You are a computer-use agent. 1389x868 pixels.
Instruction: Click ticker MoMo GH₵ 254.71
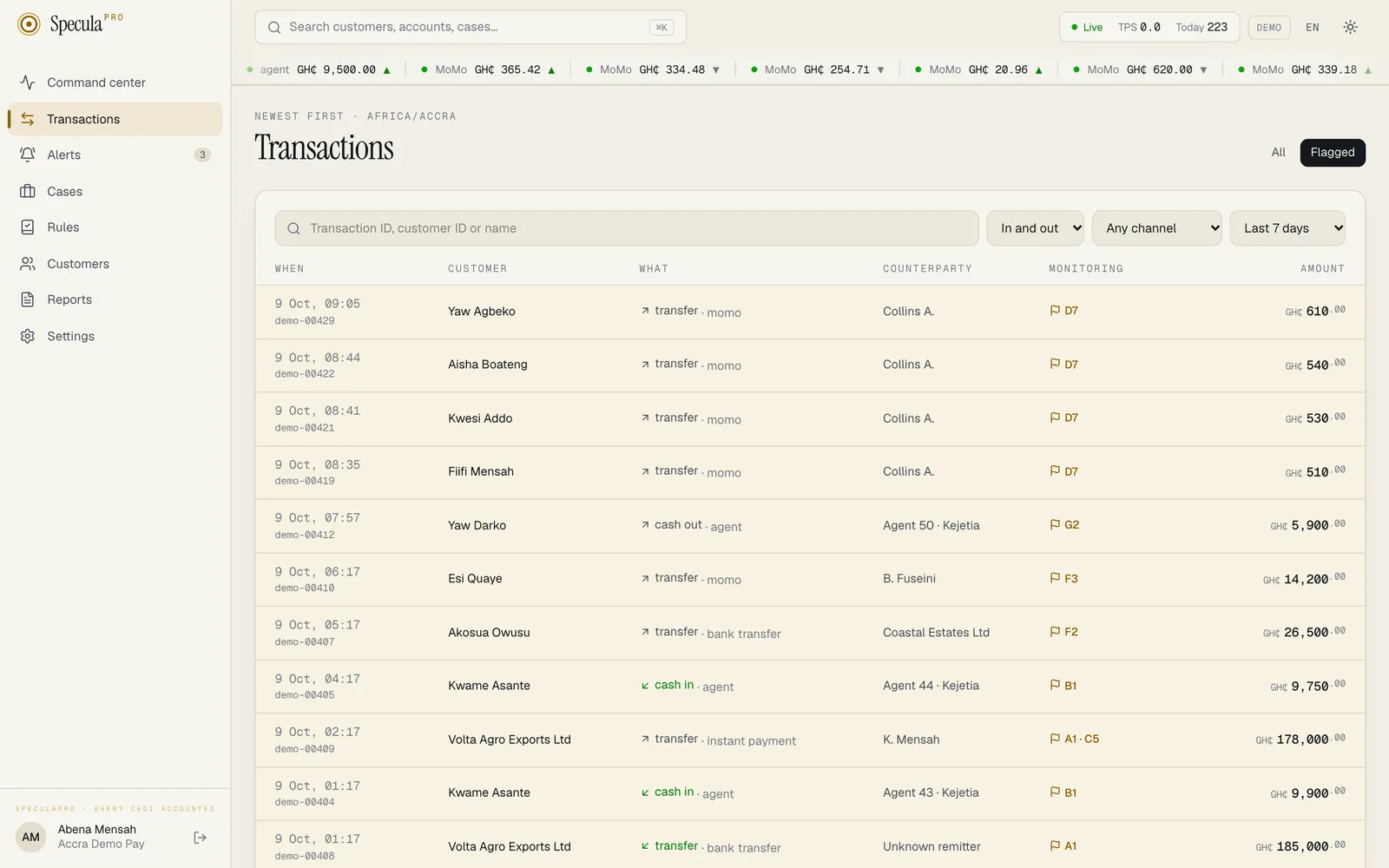coord(817,69)
